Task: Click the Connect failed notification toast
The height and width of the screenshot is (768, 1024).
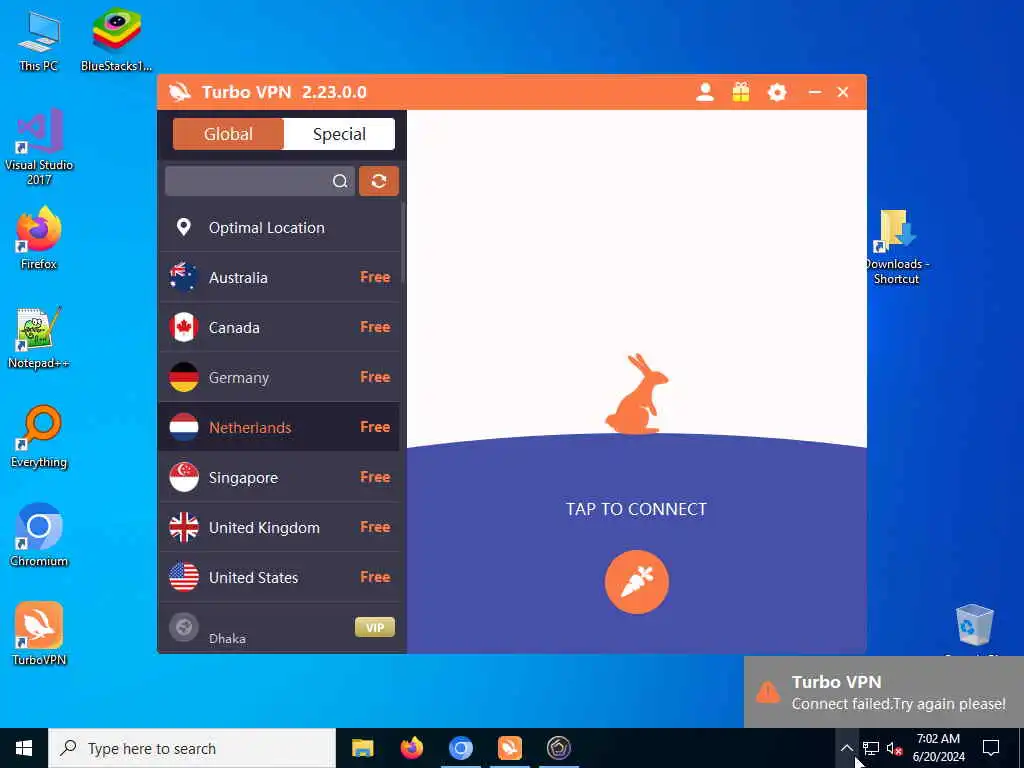Action: 884,692
